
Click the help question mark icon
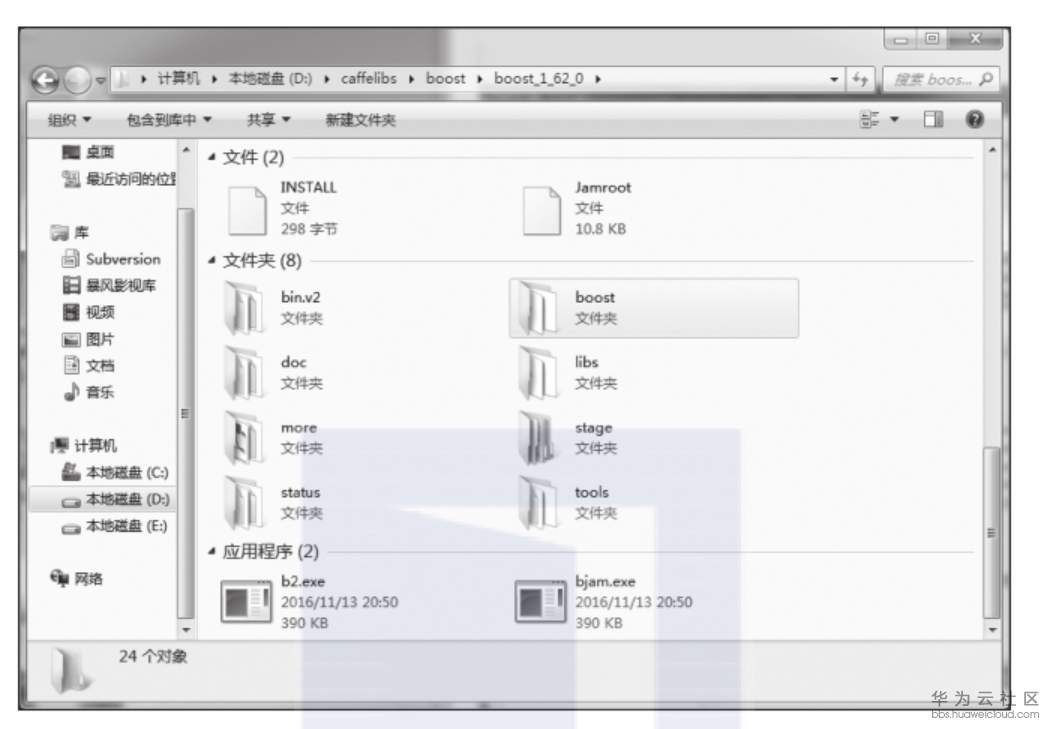pyautogui.click(x=974, y=119)
